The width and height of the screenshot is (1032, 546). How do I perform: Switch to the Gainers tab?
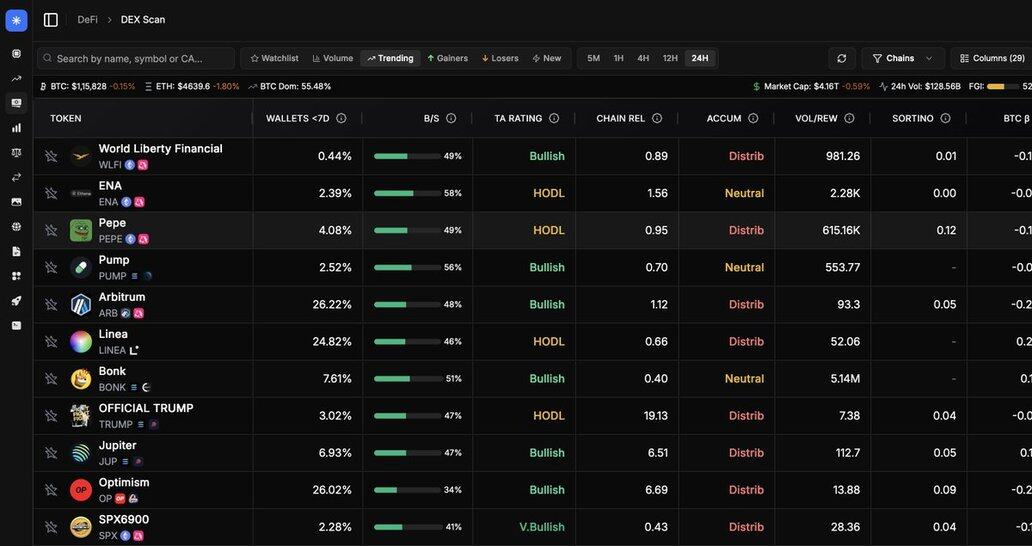click(x=448, y=59)
